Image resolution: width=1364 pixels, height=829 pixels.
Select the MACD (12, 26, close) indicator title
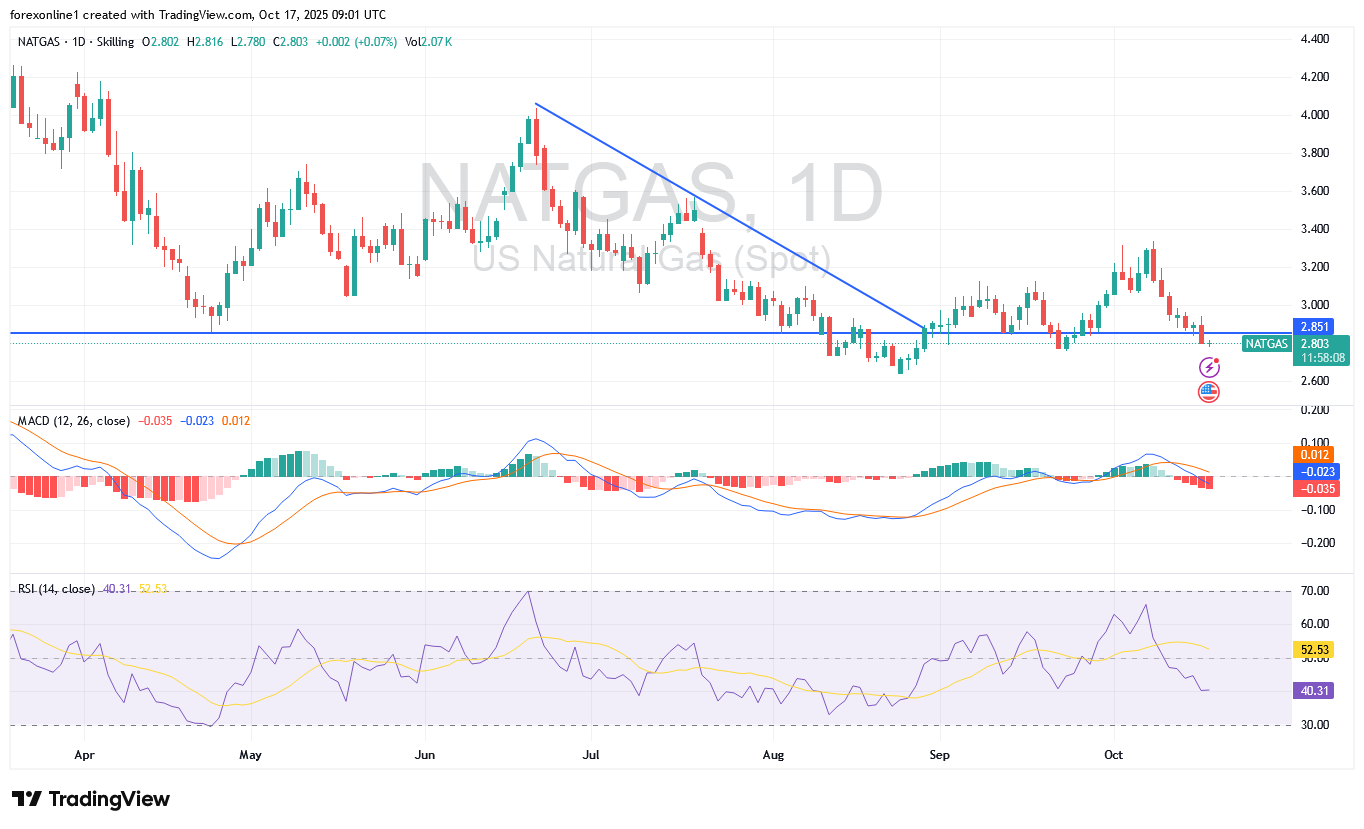point(74,421)
